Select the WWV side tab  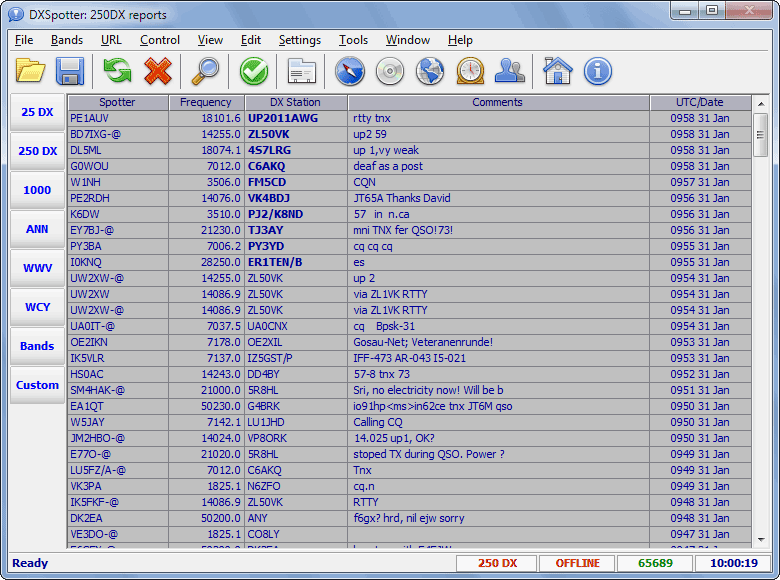click(x=37, y=268)
